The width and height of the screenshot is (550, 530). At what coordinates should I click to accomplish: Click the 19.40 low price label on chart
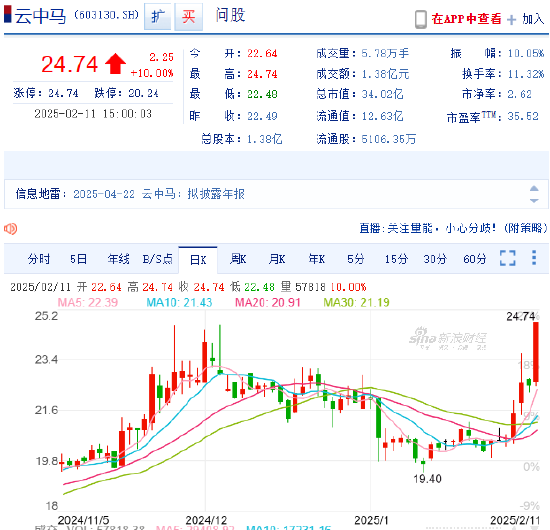click(427, 479)
